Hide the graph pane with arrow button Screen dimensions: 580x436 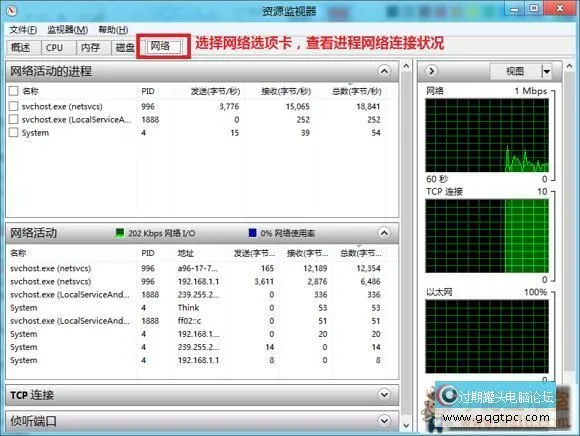pos(431,71)
